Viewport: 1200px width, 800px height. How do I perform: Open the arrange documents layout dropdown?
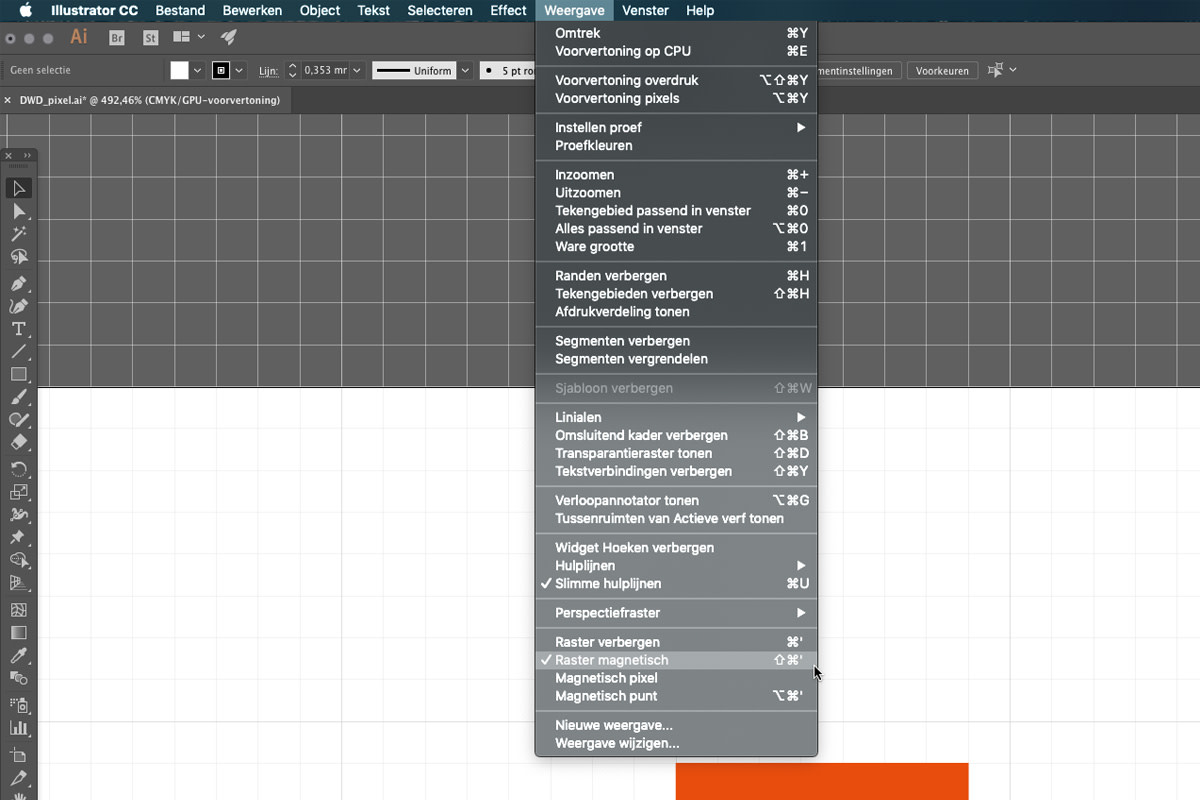click(x=189, y=37)
